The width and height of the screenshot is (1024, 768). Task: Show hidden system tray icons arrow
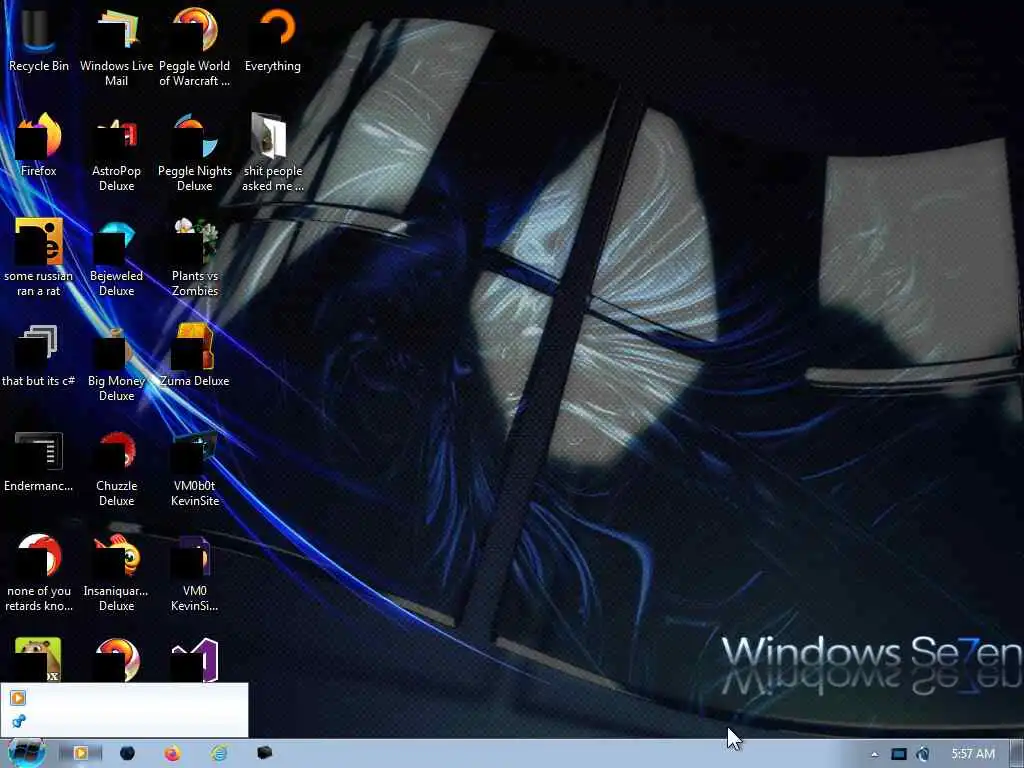tap(874, 754)
